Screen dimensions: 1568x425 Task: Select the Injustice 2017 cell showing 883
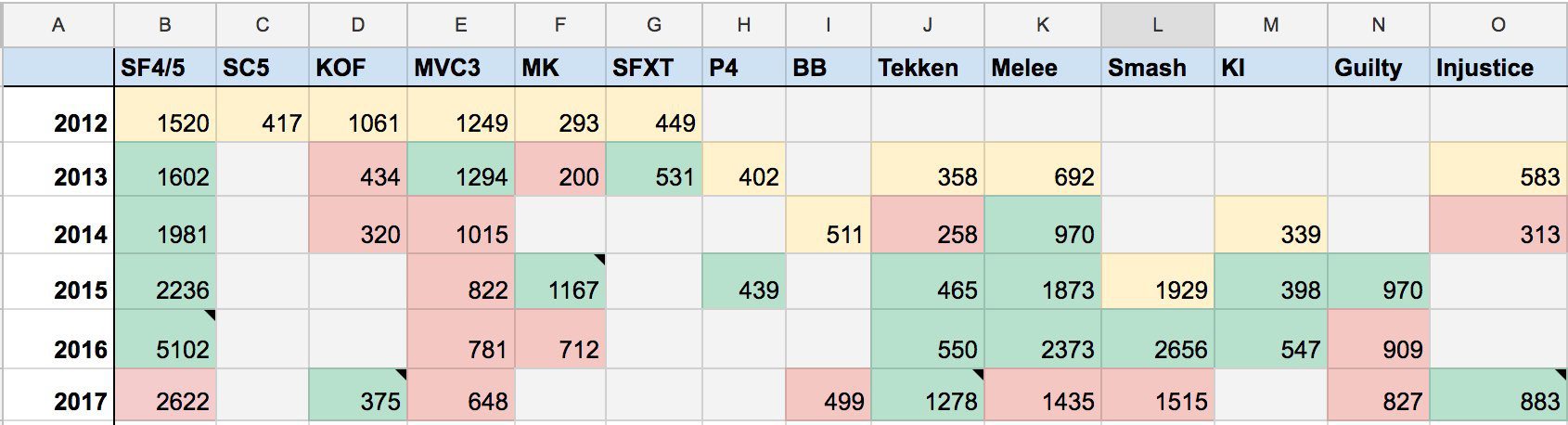click(x=1497, y=400)
